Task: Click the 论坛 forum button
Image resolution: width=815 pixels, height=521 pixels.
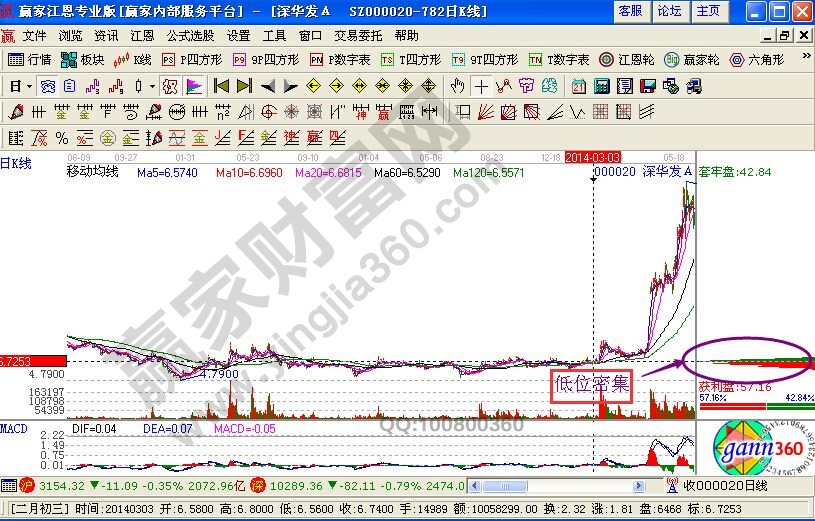Action: [669, 10]
